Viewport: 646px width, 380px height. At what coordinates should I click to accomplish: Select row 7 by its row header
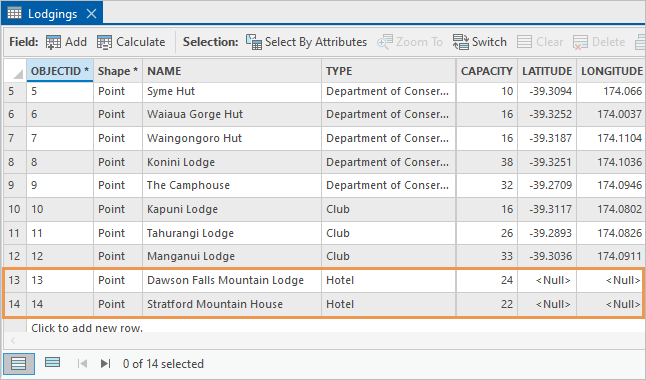tap(15, 138)
